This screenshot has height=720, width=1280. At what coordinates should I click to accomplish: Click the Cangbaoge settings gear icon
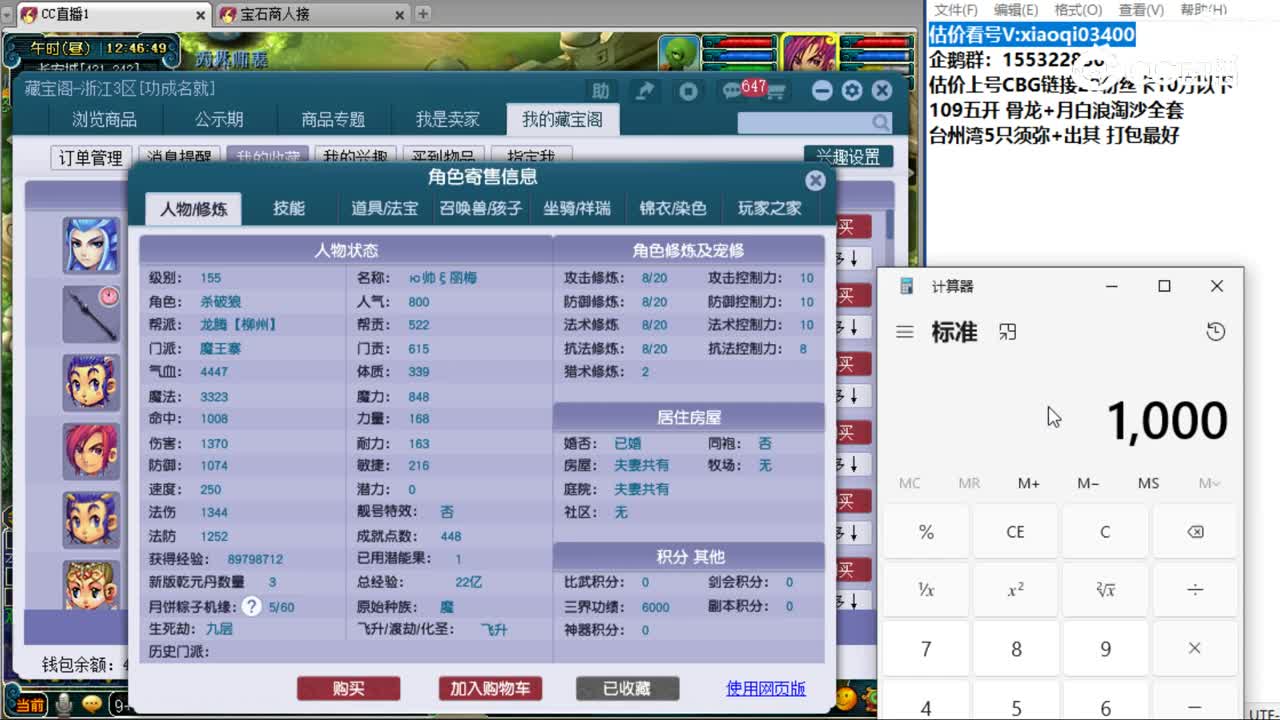pos(852,90)
